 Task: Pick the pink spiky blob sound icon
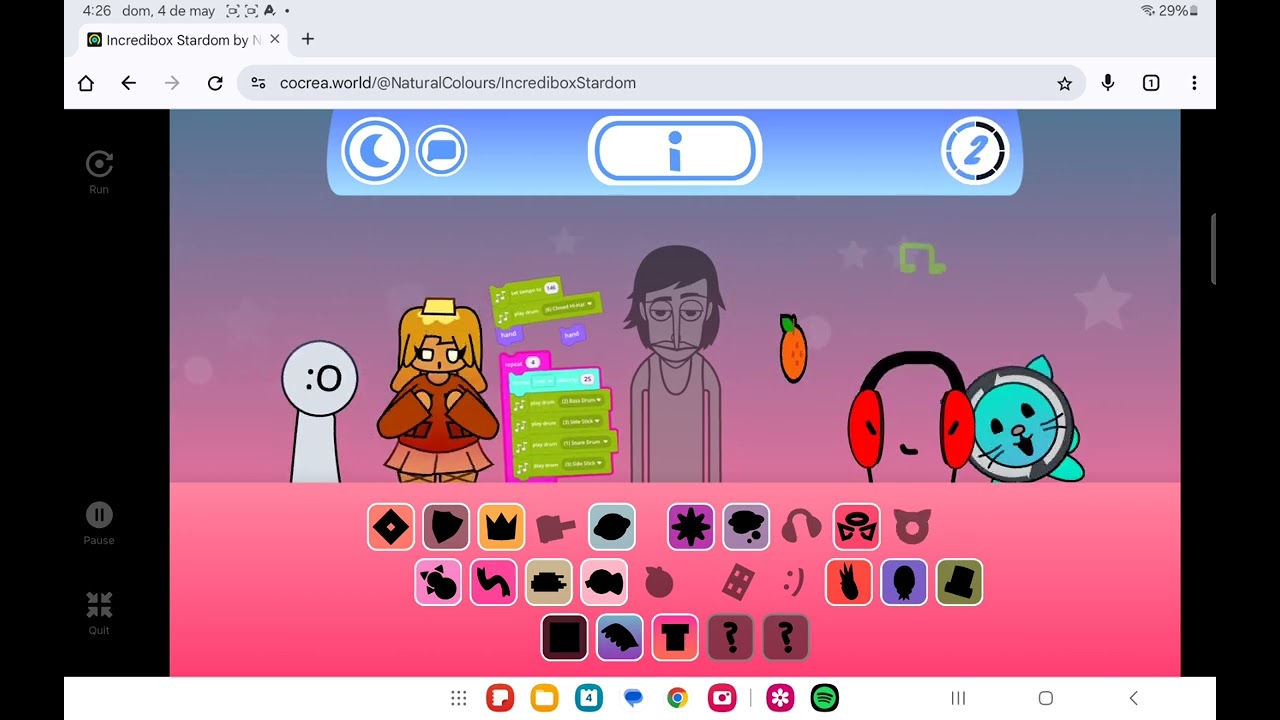tap(438, 582)
